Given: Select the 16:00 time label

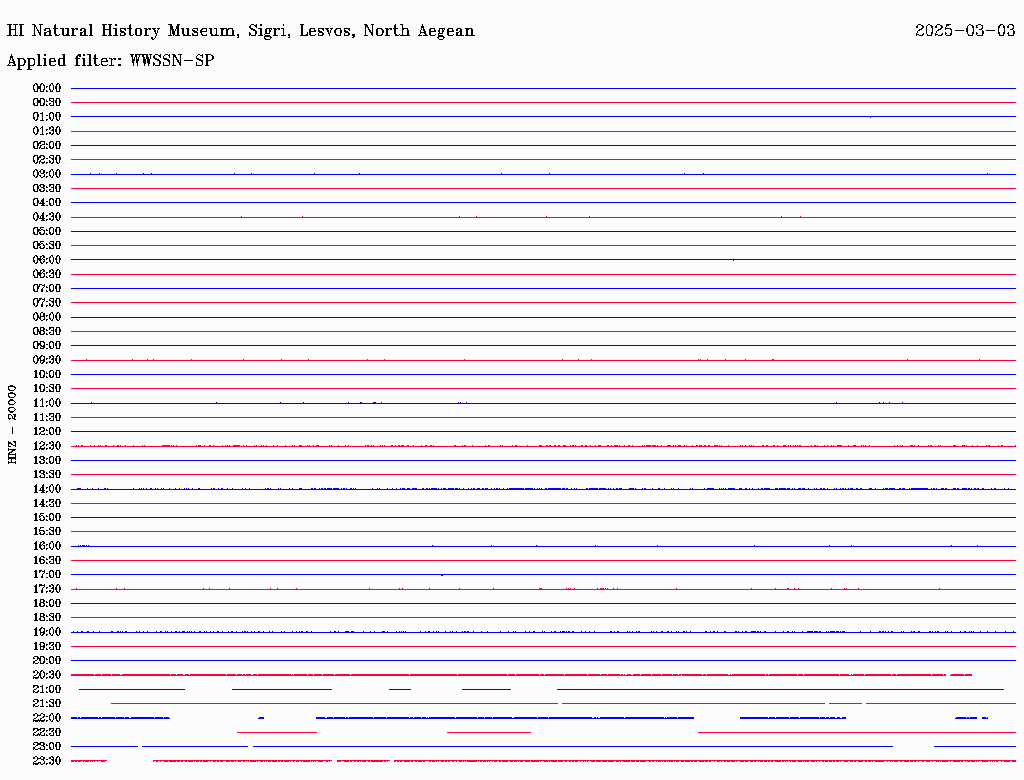Looking at the screenshot, I should (x=47, y=546).
